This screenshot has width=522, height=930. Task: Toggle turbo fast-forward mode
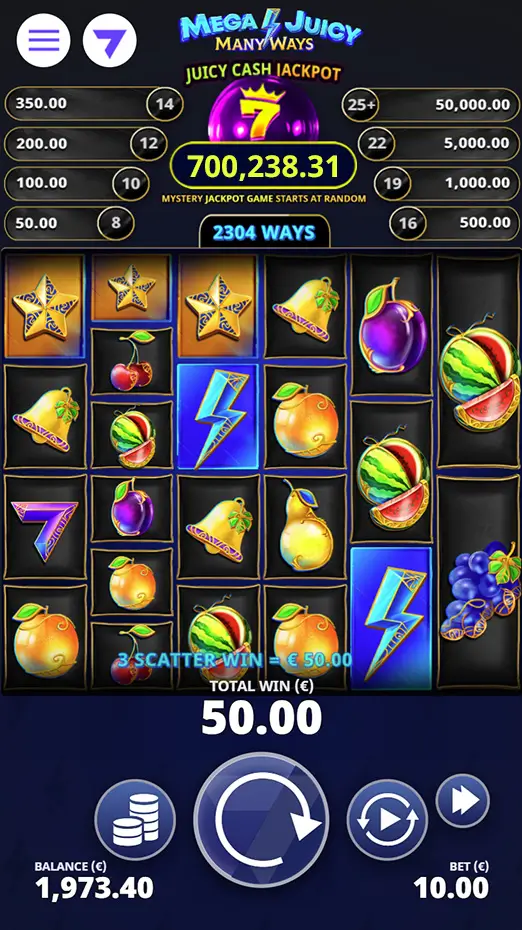(x=463, y=801)
